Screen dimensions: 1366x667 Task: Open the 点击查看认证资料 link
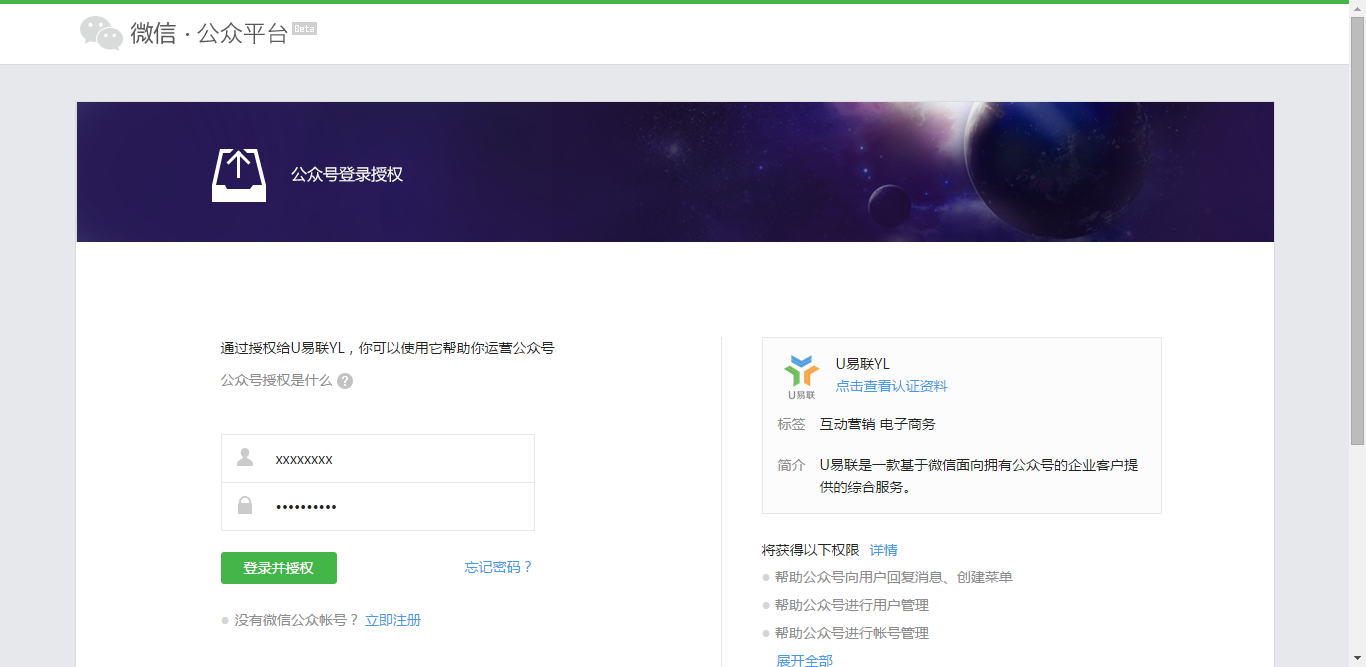tap(891, 386)
